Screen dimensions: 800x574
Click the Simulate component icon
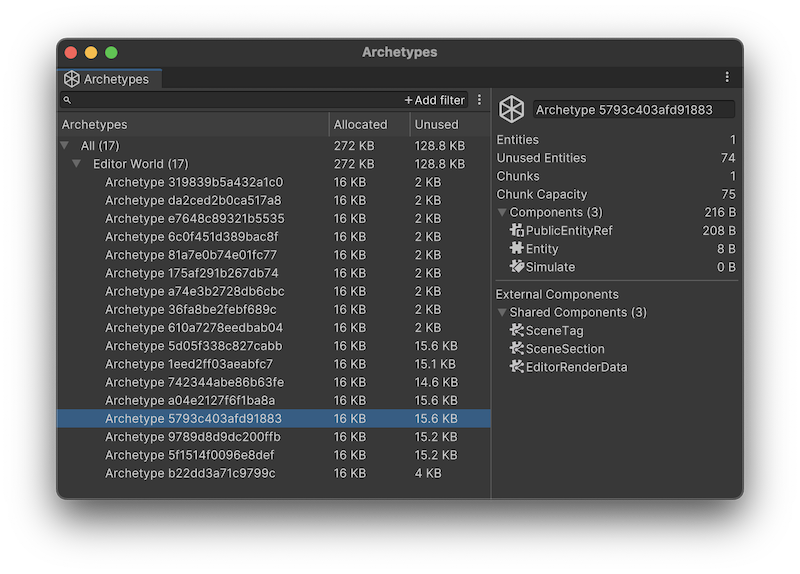pyautogui.click(x=517, y=267)
